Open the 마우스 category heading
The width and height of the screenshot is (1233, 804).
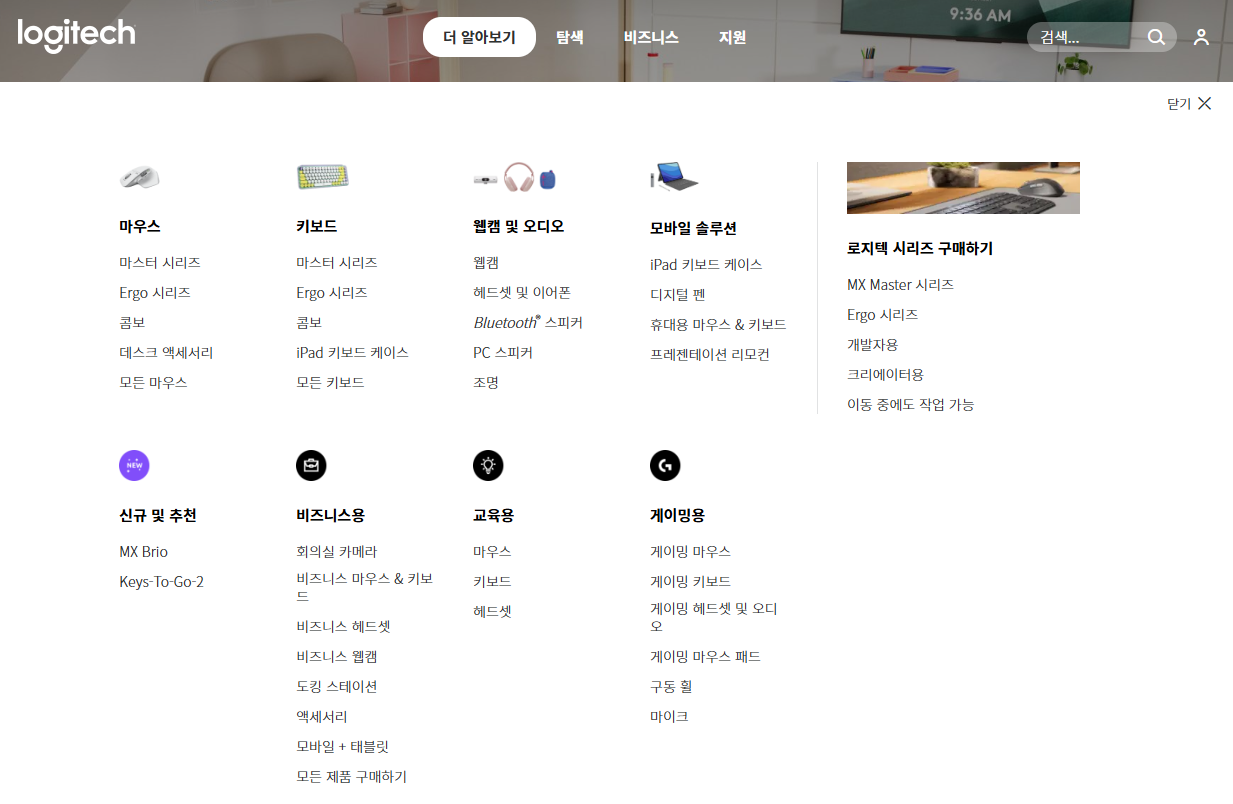pos(140,226)
